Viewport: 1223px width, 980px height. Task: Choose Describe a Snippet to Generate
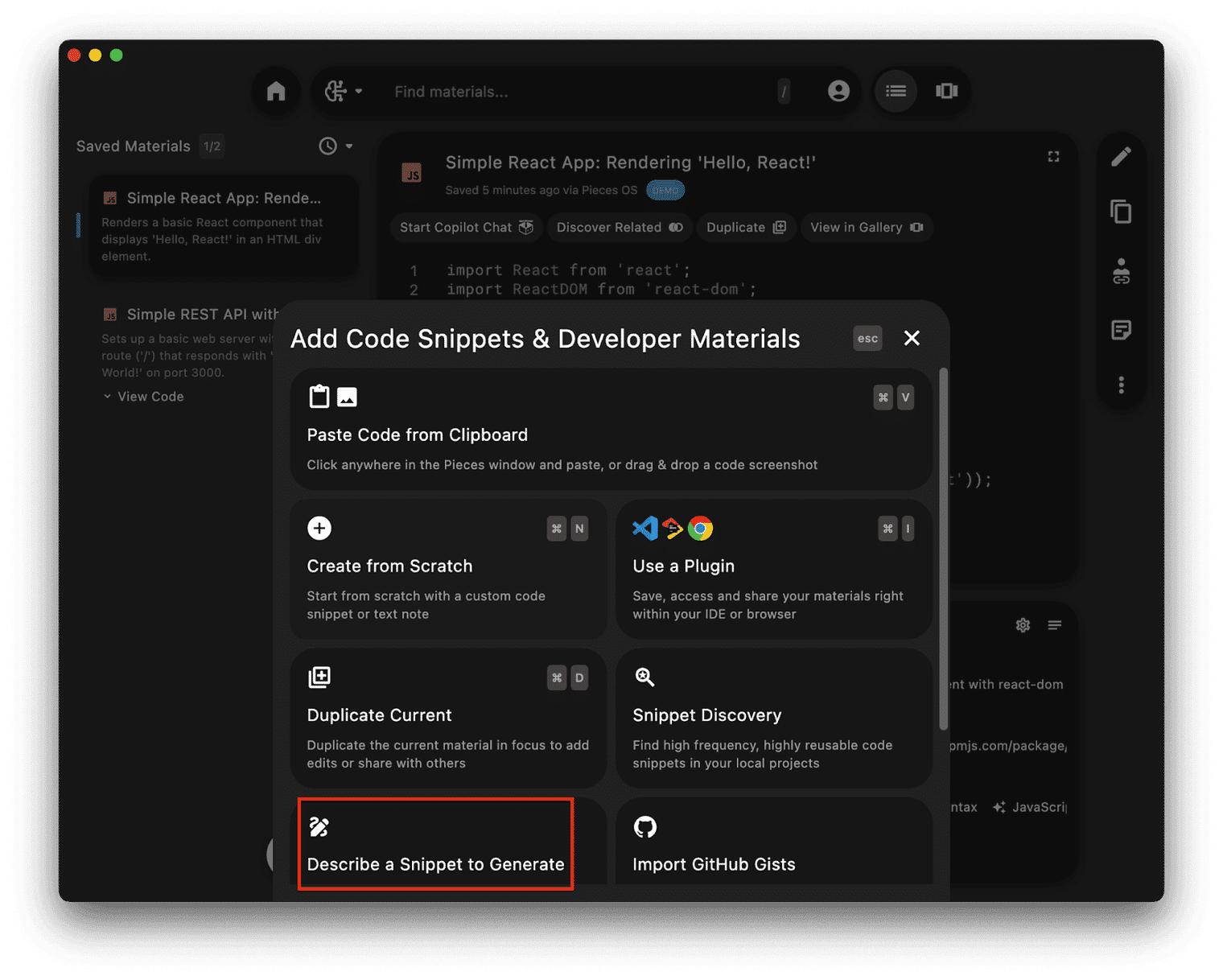(448, 842)
